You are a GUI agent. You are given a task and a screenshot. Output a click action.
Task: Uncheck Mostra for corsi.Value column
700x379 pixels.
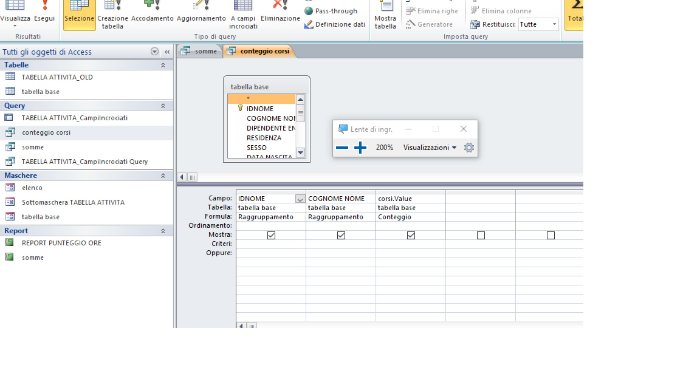[411, 235]
